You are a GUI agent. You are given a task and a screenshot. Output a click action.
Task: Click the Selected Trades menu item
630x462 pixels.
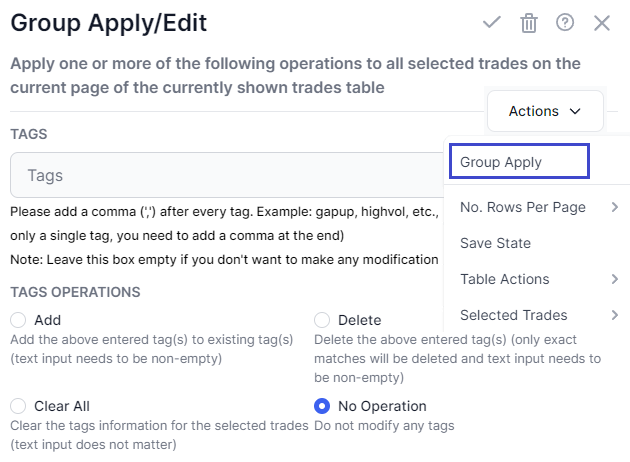(513, 315)
